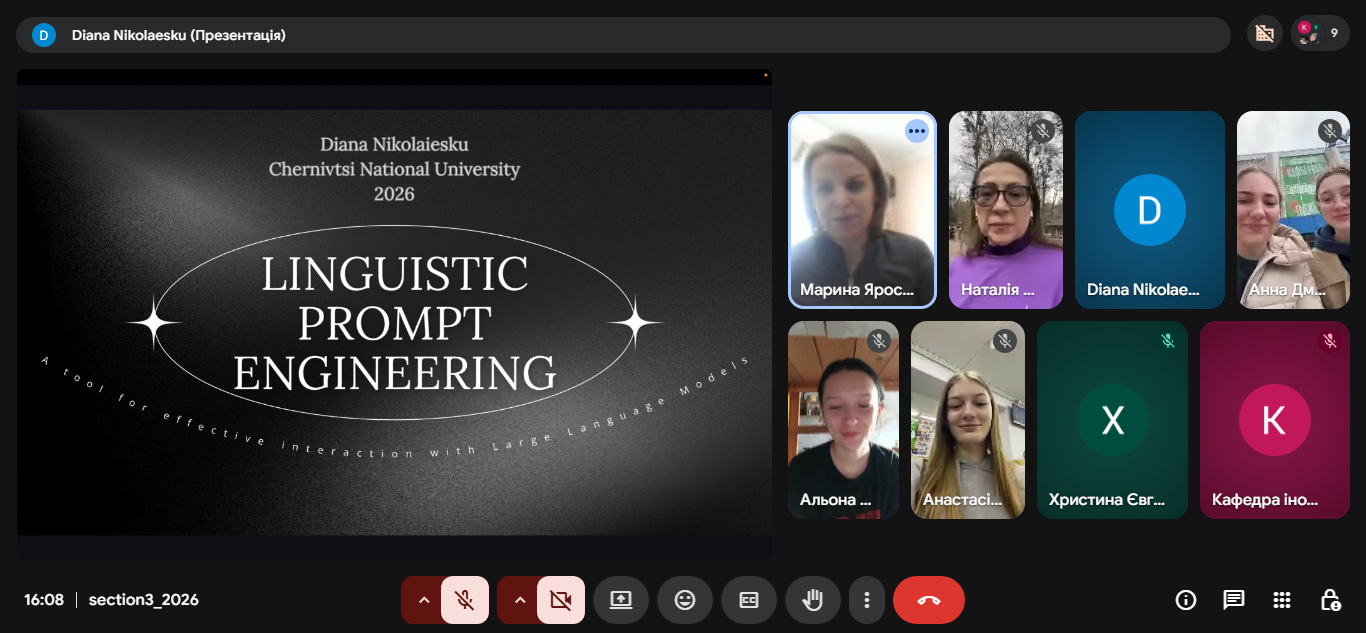Click muted mic icon on Христина Євг... tile
This screenshot has width=1366, height=633.
tap(1167, 341)
